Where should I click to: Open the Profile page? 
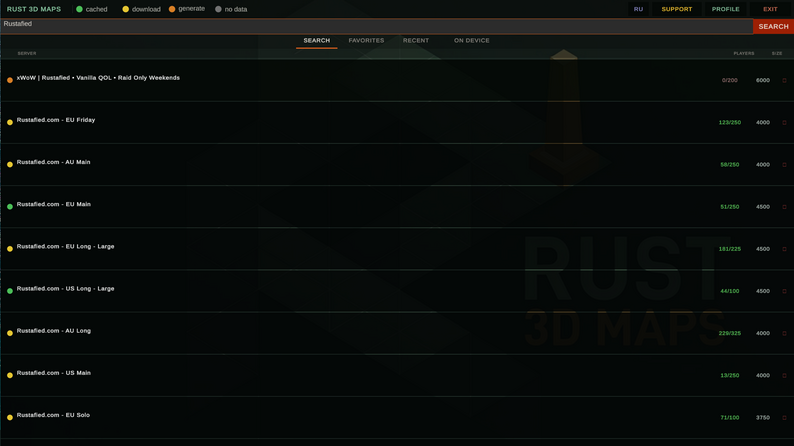click(725, 9)
